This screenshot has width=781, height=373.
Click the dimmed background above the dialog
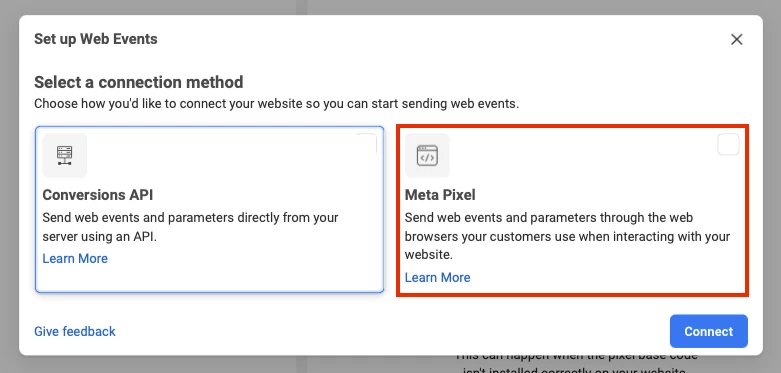390,6
